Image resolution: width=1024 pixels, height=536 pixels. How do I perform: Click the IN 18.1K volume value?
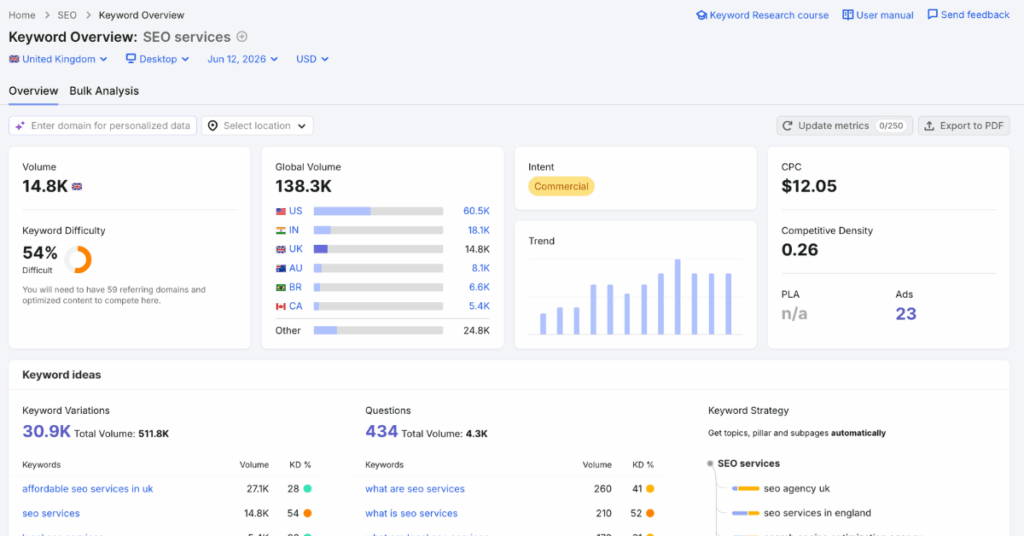[x=478, y=230]
